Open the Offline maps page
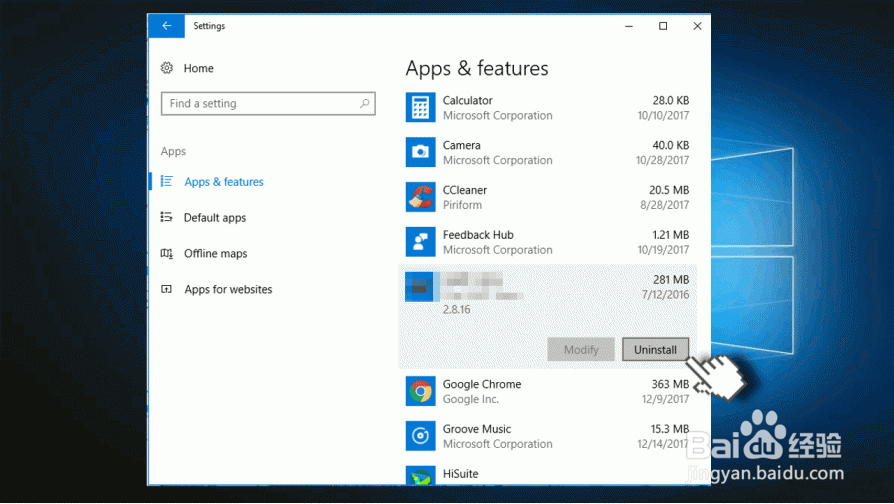The height and width of the screenshot is (504, 894). (x=215, y=254)
